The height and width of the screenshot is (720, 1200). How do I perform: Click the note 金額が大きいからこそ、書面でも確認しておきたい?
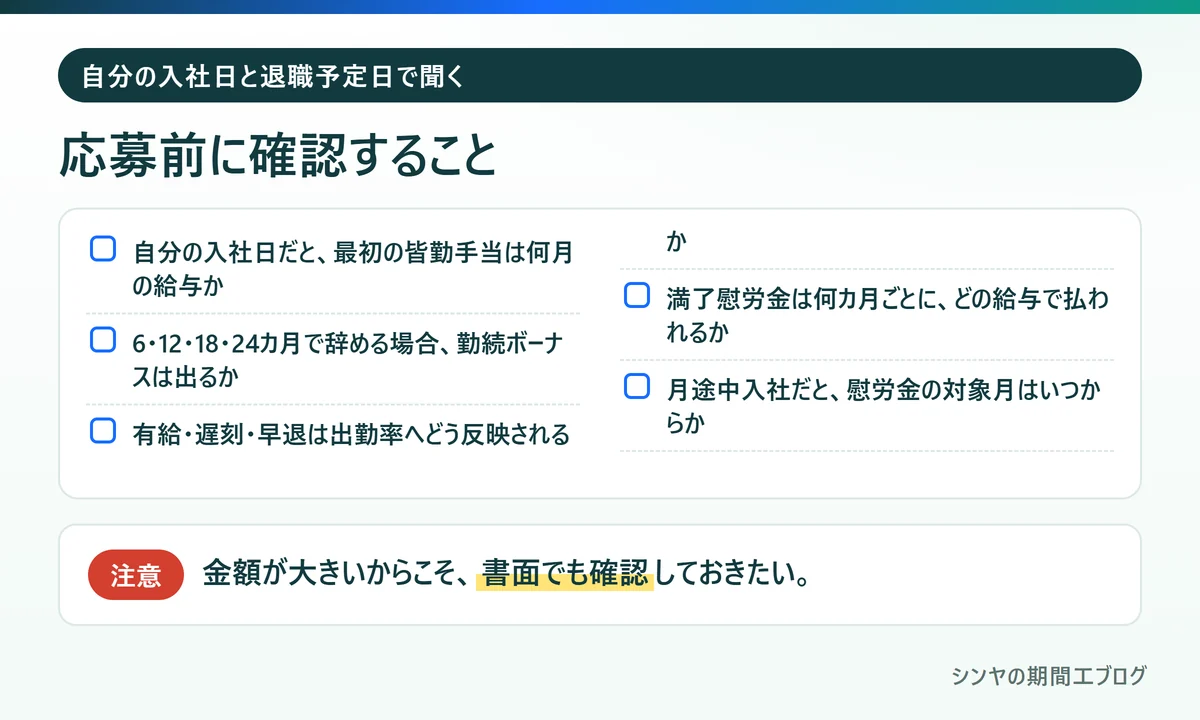click(x=506, y=574)
